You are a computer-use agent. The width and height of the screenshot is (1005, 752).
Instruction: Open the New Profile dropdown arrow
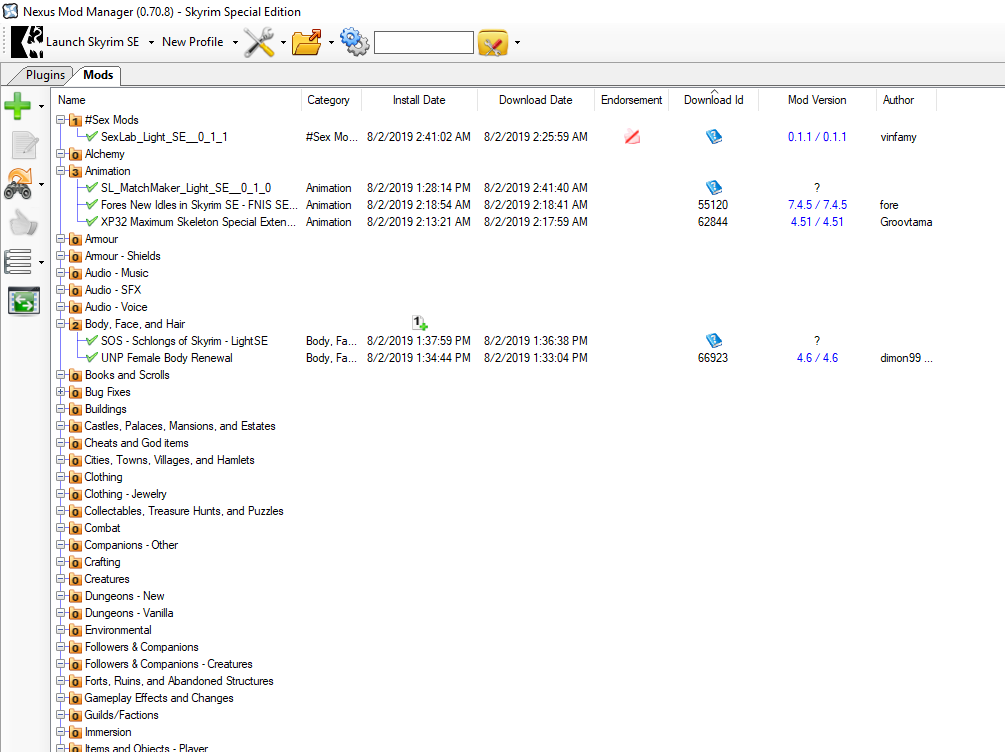point(235,42)
